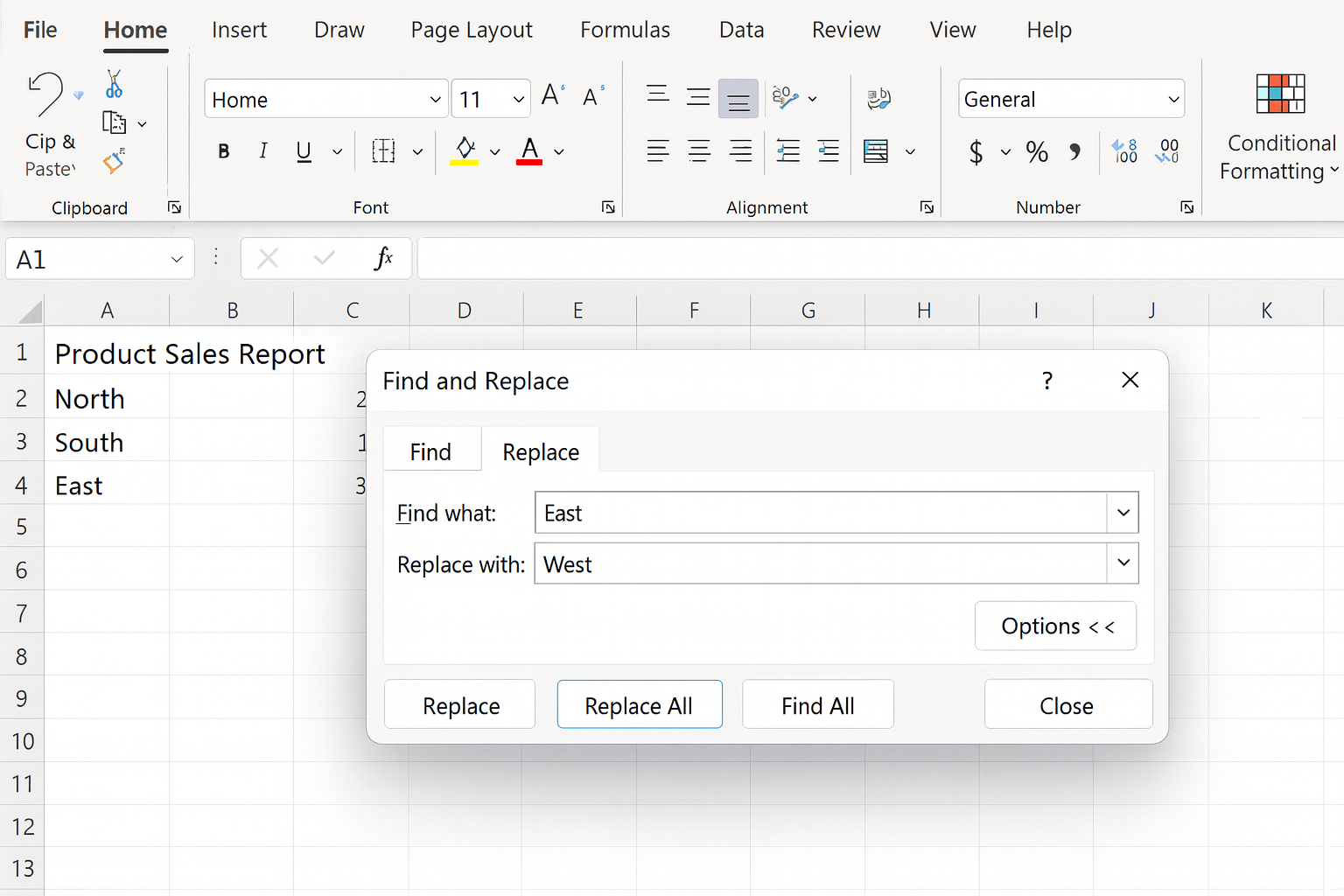Apply yellow fill color
This screenshot has height=896, width=1344.
(465, 151)
